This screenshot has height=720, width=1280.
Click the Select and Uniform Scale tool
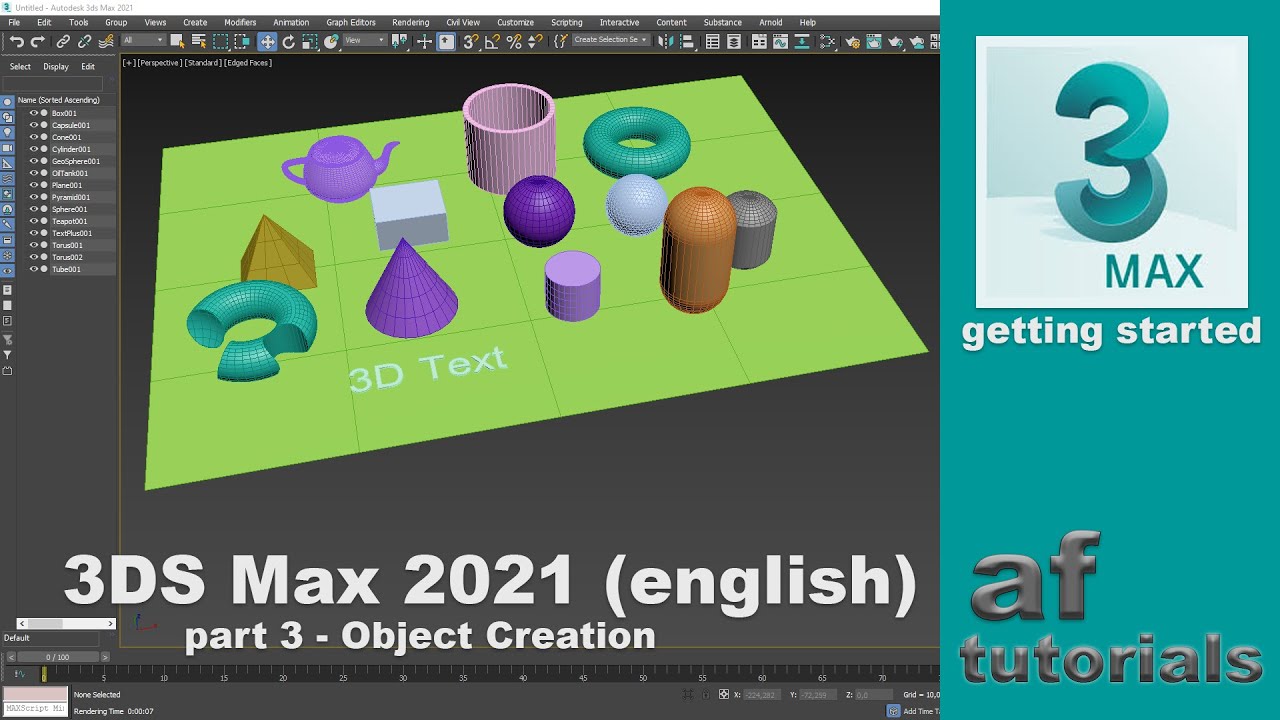309,41
